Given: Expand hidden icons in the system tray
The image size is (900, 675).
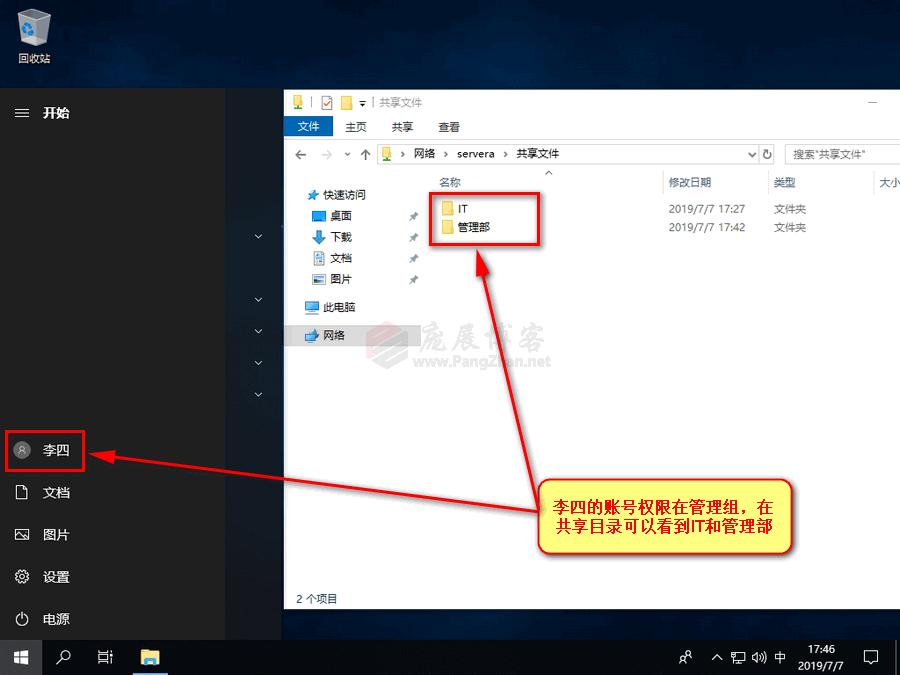Looking at the screenshot, I should (717, 657).
